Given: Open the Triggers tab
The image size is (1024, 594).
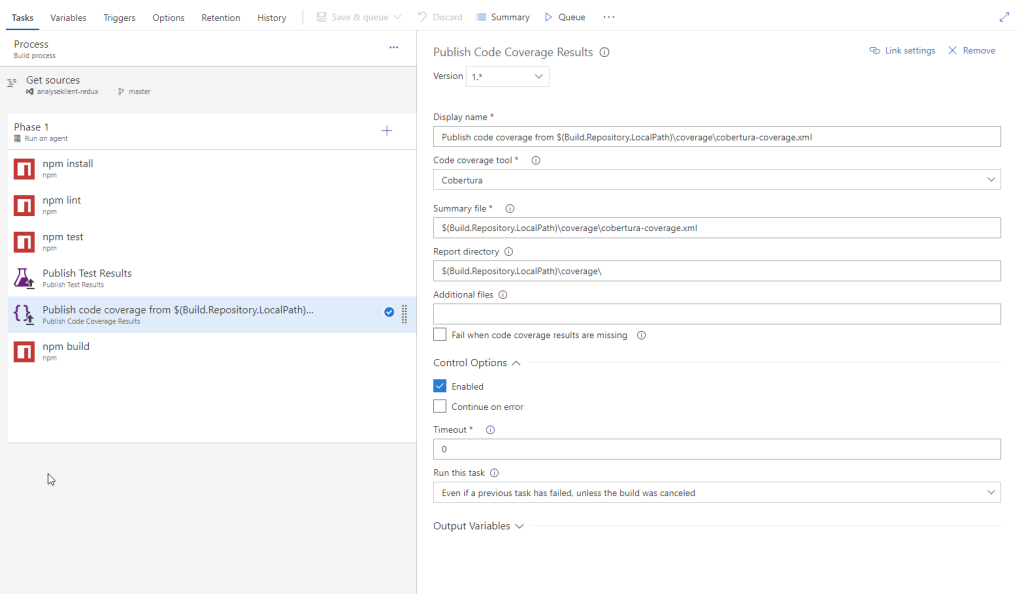Looking at the screenshot, I should click(119, 17).
